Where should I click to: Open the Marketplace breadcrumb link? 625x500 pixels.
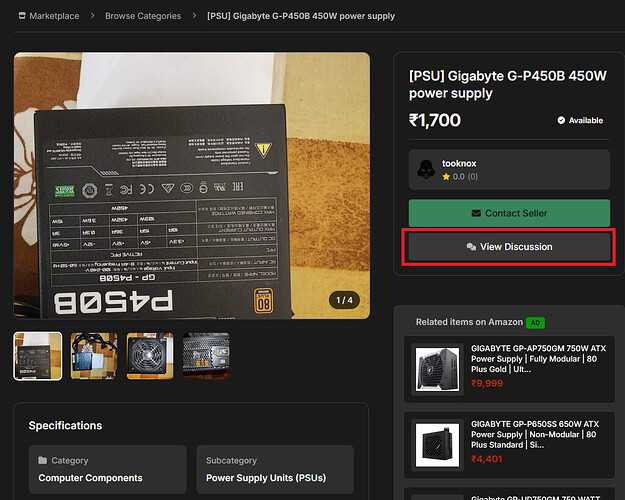point(54,16)
